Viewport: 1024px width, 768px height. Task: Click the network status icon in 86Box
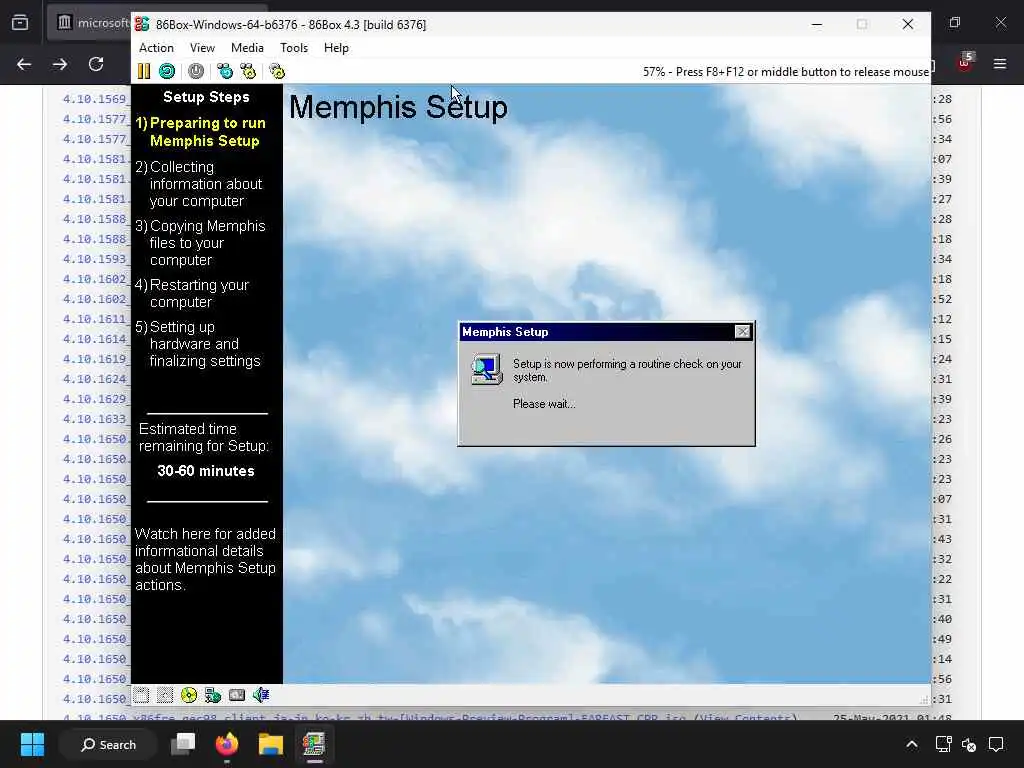pyautogui.click(x=213, y=695)
